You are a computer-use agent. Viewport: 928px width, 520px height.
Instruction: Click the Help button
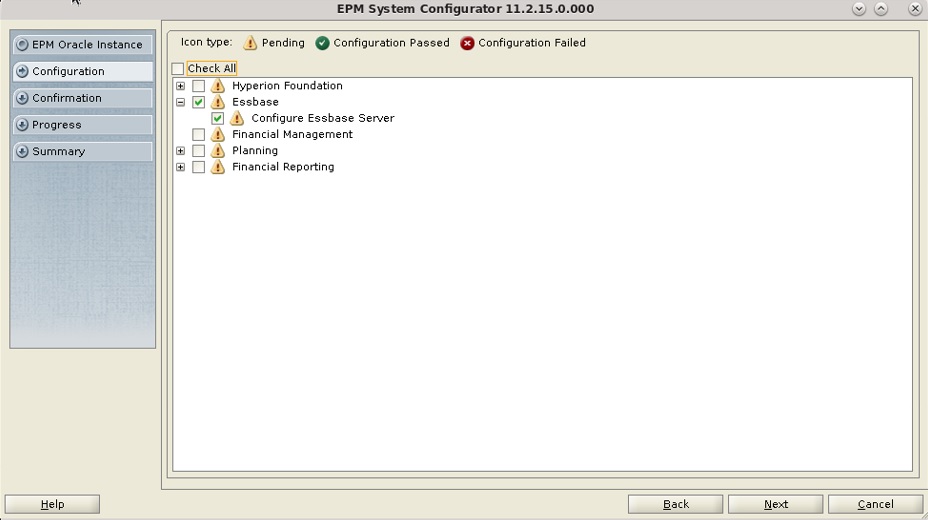(52, 504)
